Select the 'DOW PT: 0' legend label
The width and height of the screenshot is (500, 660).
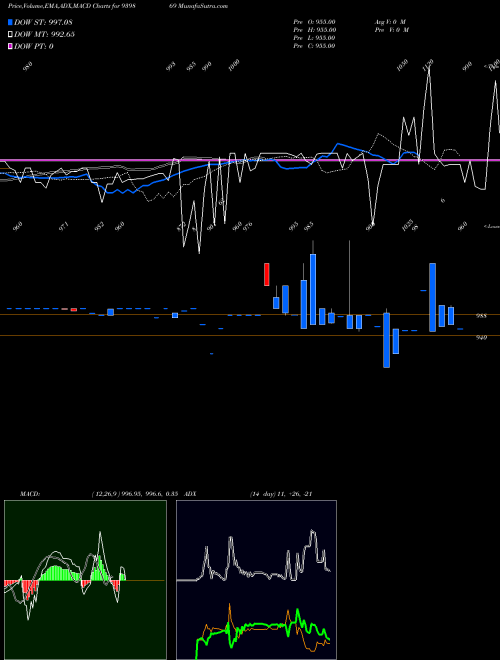pos(34,46)
